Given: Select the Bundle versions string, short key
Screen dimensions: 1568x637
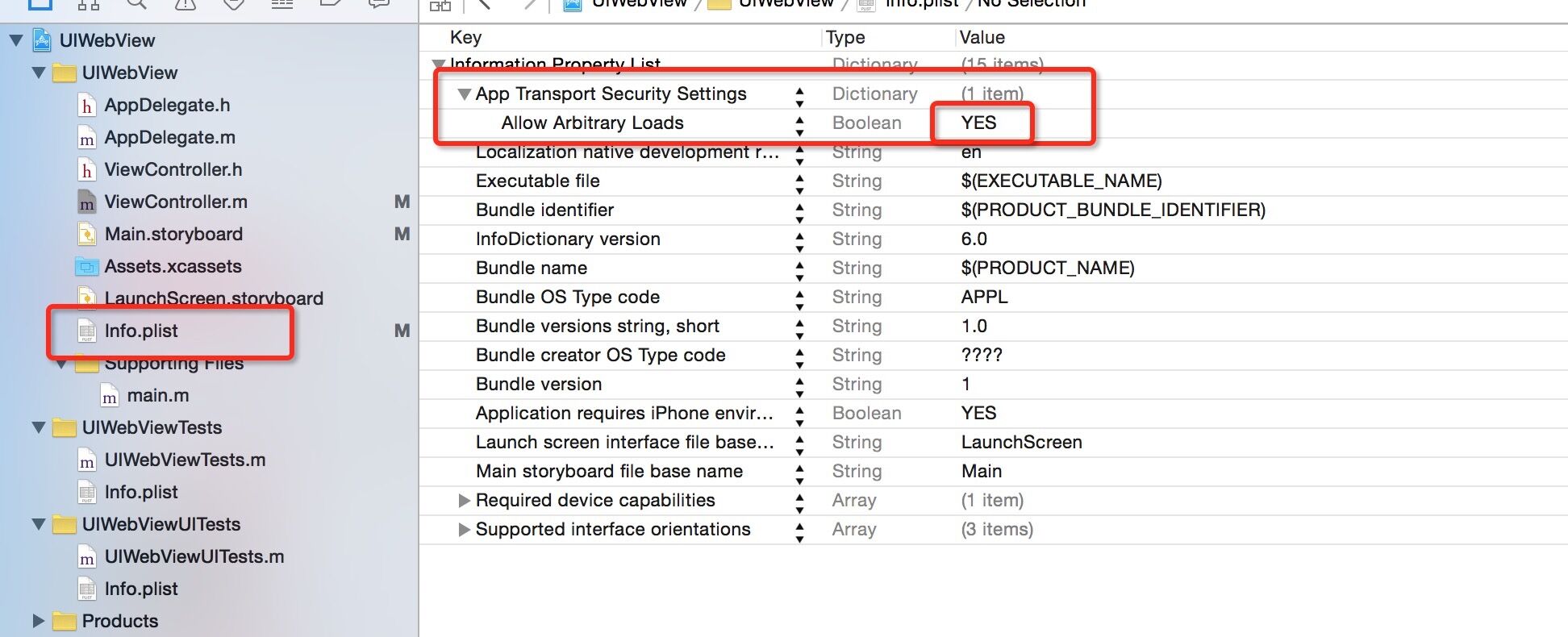Looking at the screenshot, I should (x=597, y=326).
